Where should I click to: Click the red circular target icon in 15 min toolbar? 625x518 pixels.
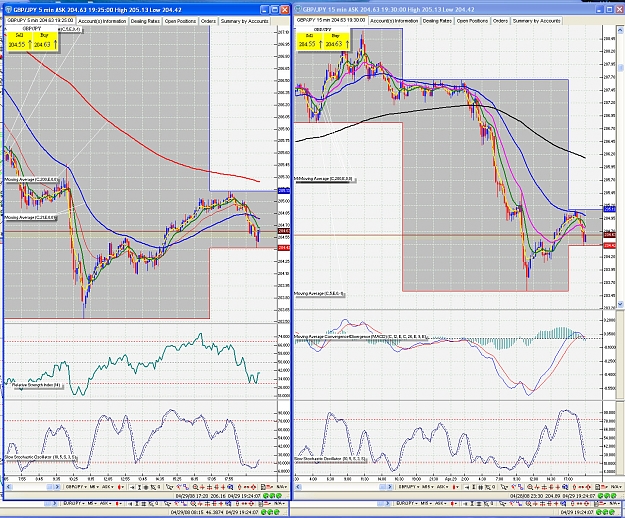click(588, 487)
